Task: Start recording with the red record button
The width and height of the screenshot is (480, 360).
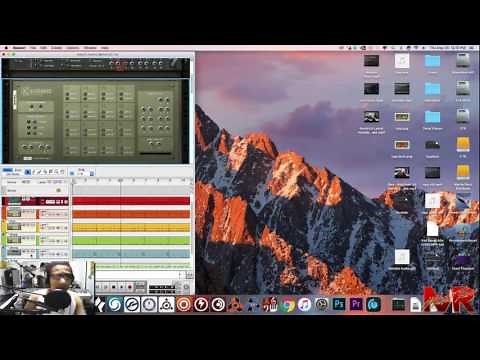Action: point(130,287)
